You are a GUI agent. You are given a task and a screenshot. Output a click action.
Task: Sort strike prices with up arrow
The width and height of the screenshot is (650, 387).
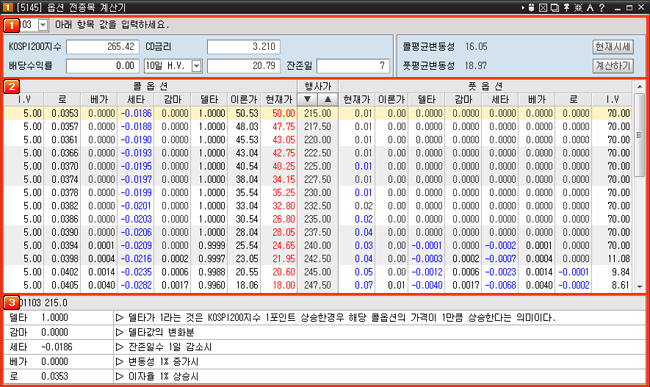327,99
